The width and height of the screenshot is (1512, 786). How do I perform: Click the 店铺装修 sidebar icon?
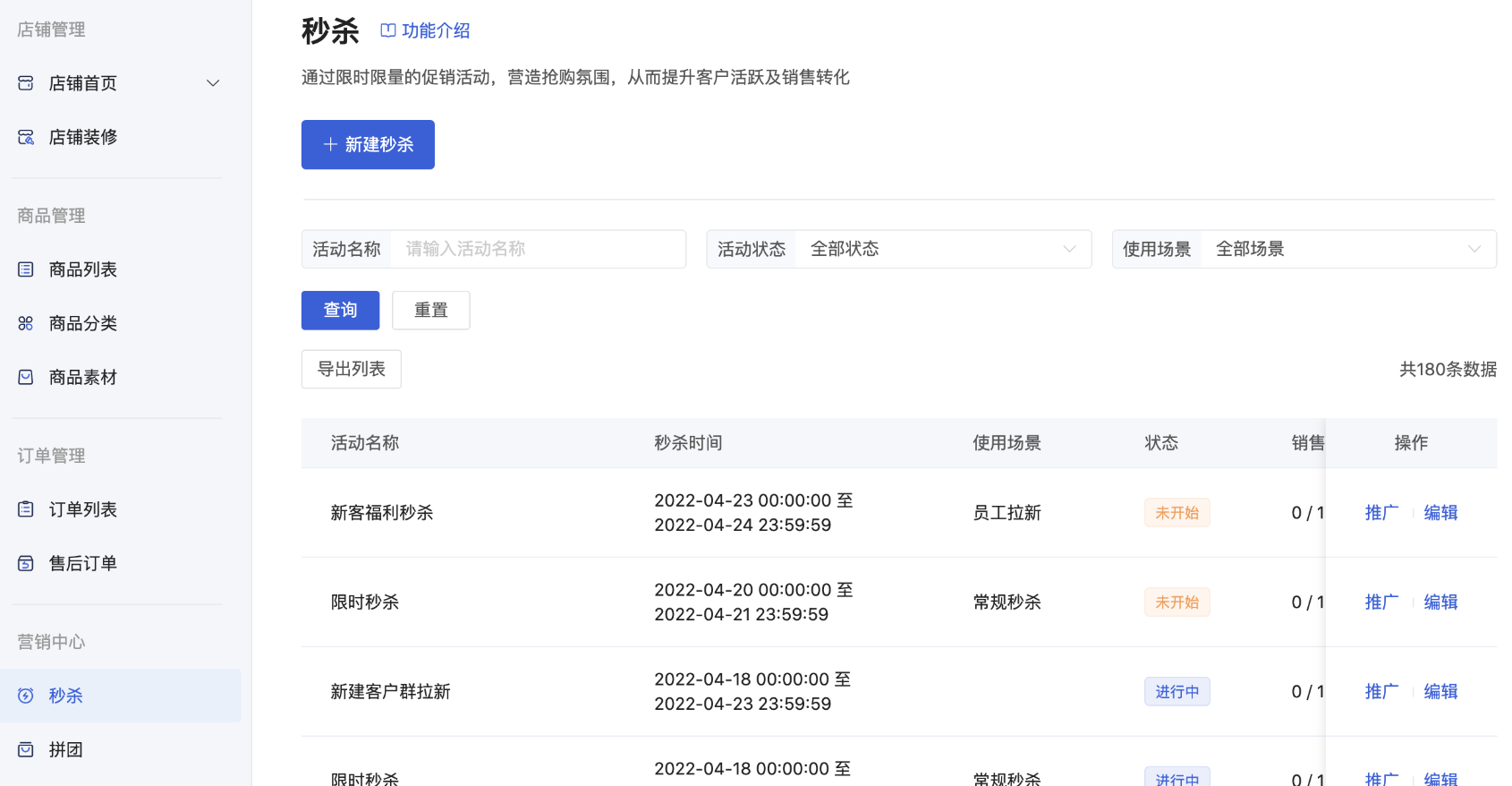pos(26,137)
